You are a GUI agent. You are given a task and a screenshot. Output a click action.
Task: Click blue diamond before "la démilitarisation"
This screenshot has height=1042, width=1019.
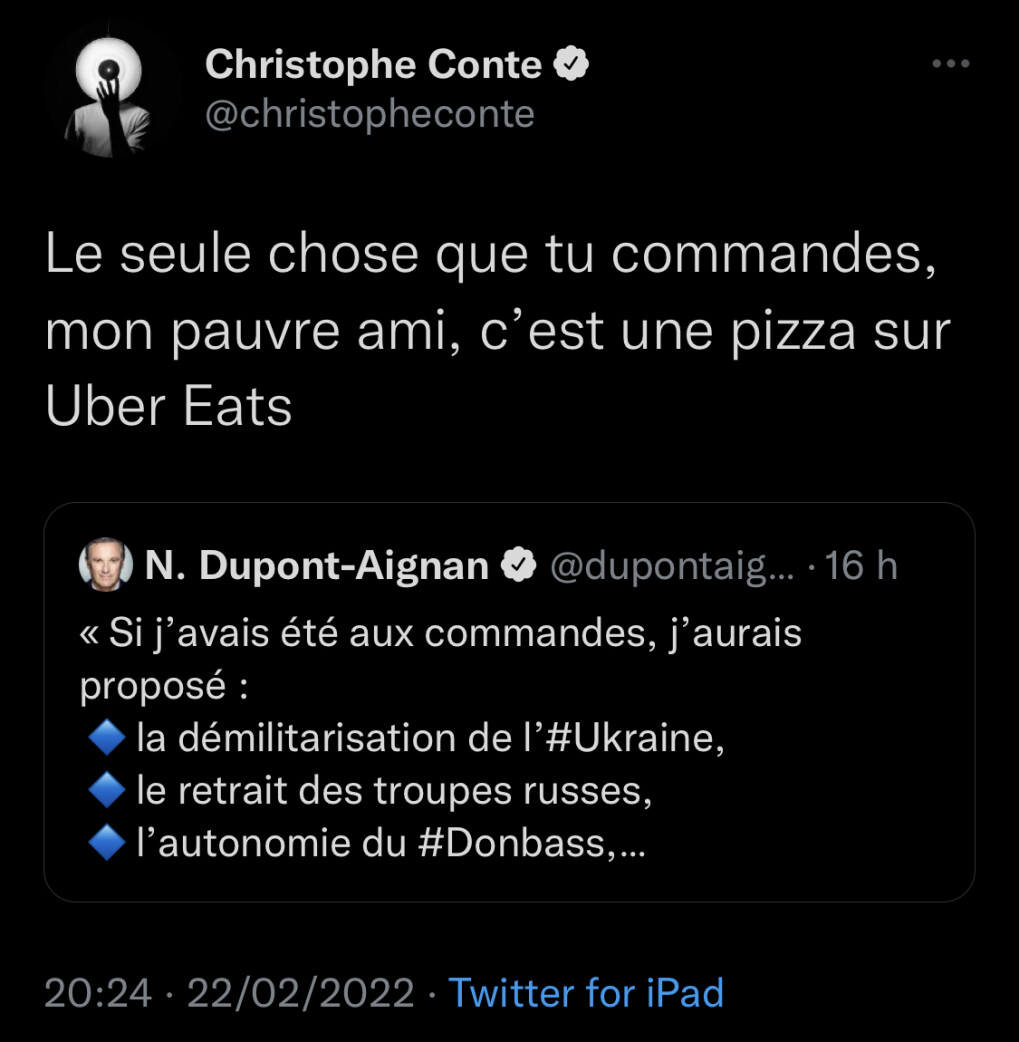pyautogui.click(x=104, y=740)
